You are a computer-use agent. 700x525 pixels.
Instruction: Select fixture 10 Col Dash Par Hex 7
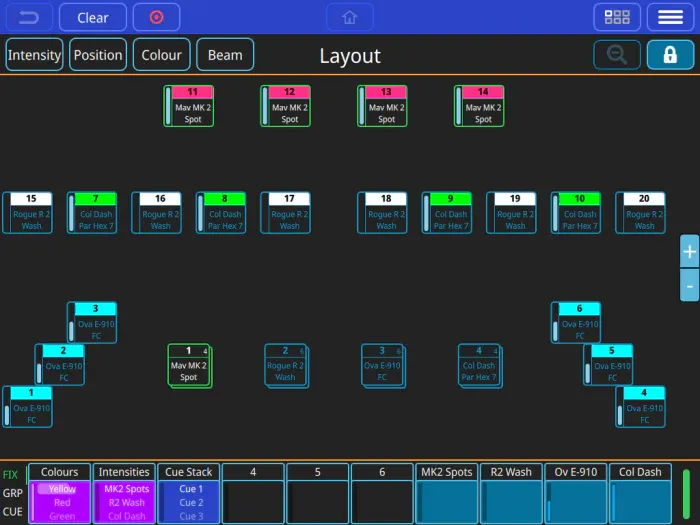(x=576, y=213)
